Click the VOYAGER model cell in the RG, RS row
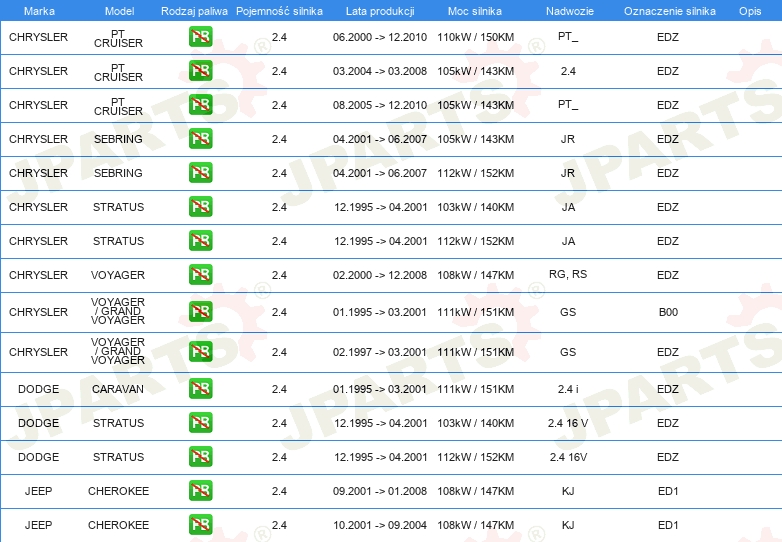This screenshot has width=782, height=542. pos(118,275)
